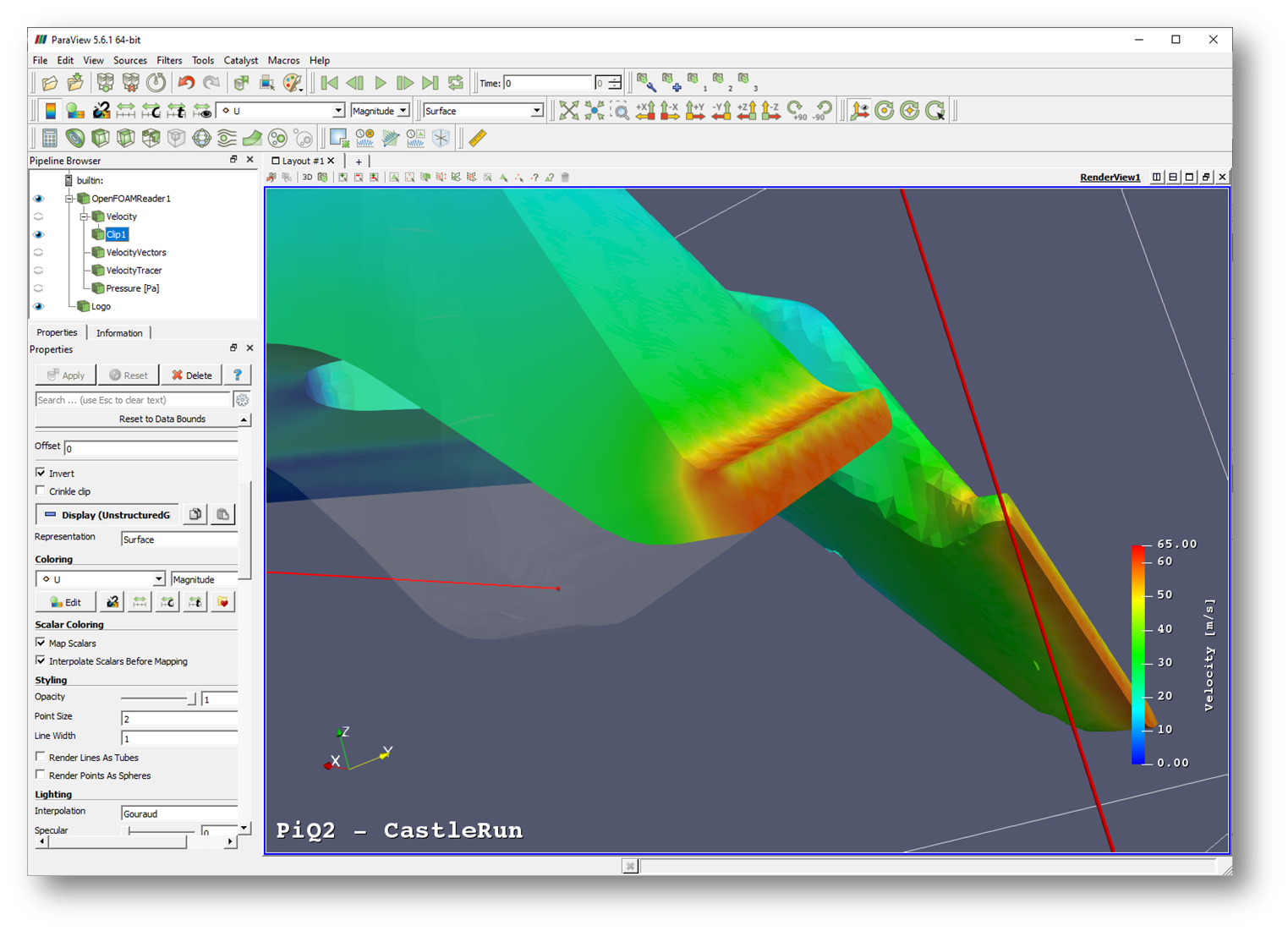Apply the Contour filter icon
This screenshot has width=1288, height=931.
click(75, 138)
